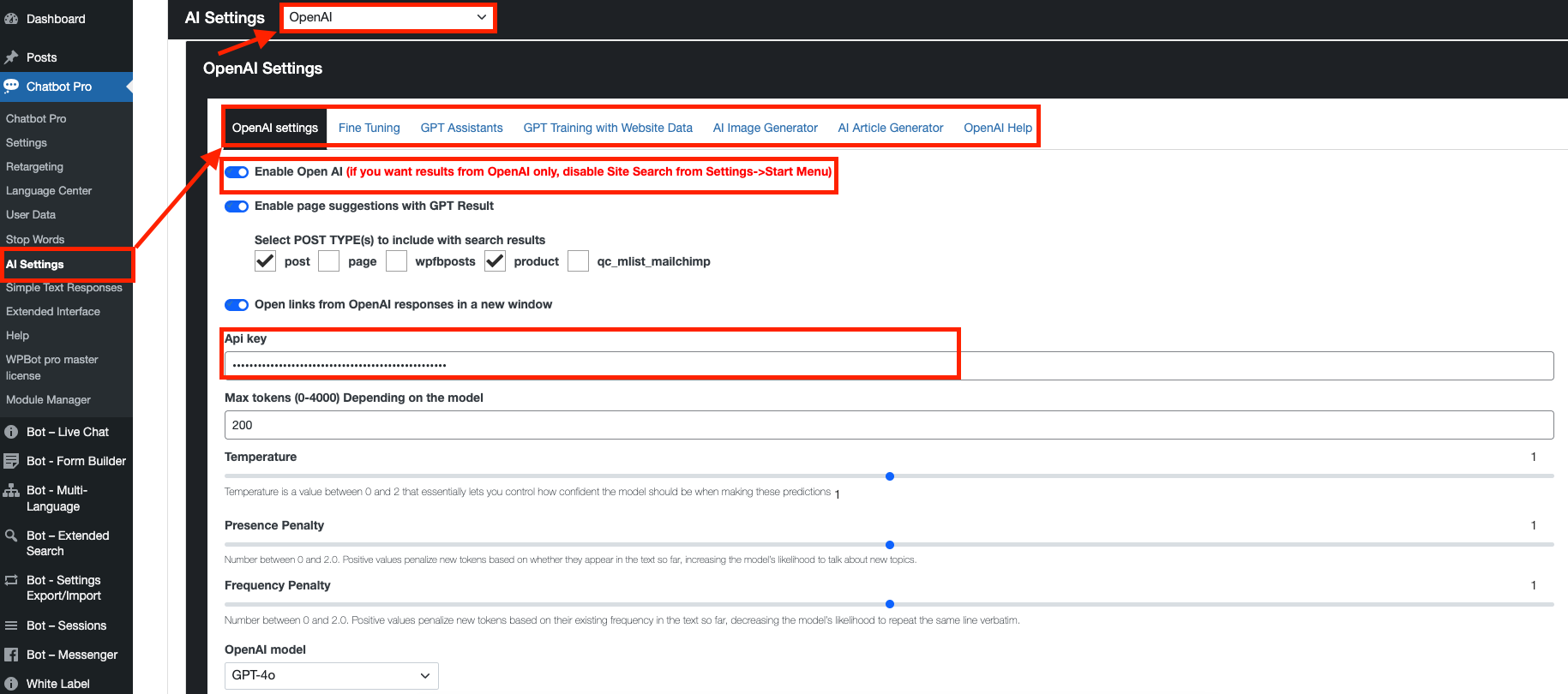Click the Bot – Live Chat icon

click(x=11, y=432)
